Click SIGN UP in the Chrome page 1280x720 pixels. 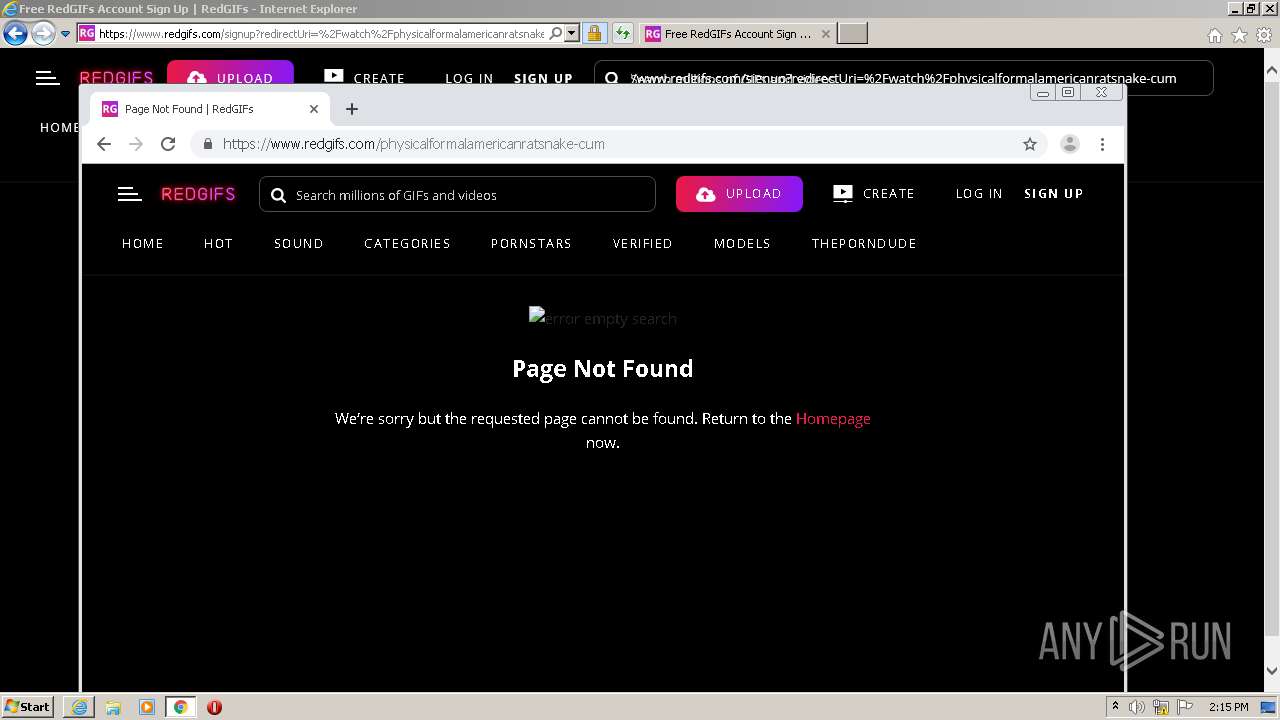[1054, 194]
